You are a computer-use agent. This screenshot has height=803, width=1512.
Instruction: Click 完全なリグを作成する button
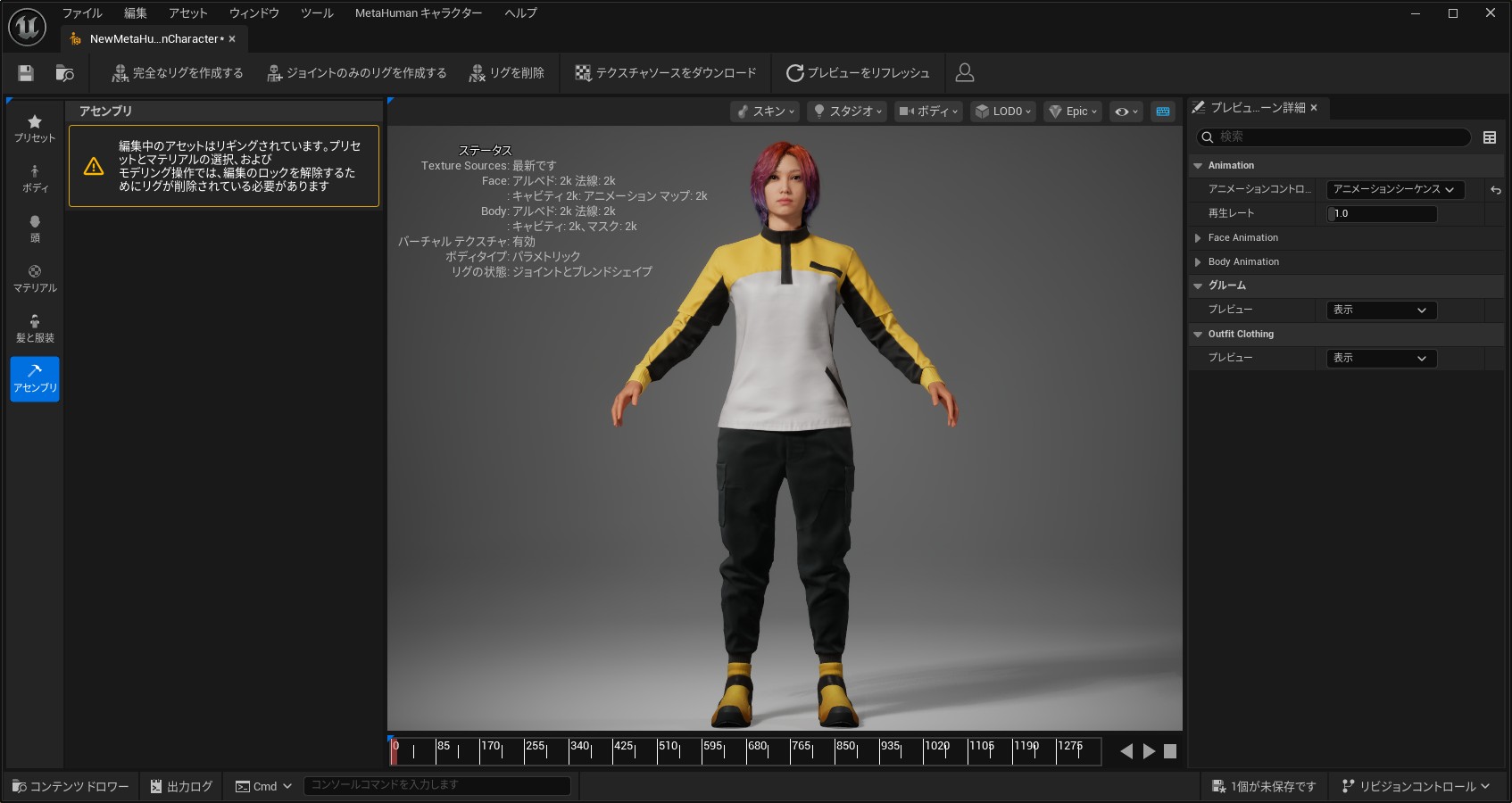(x=178, y=73)
